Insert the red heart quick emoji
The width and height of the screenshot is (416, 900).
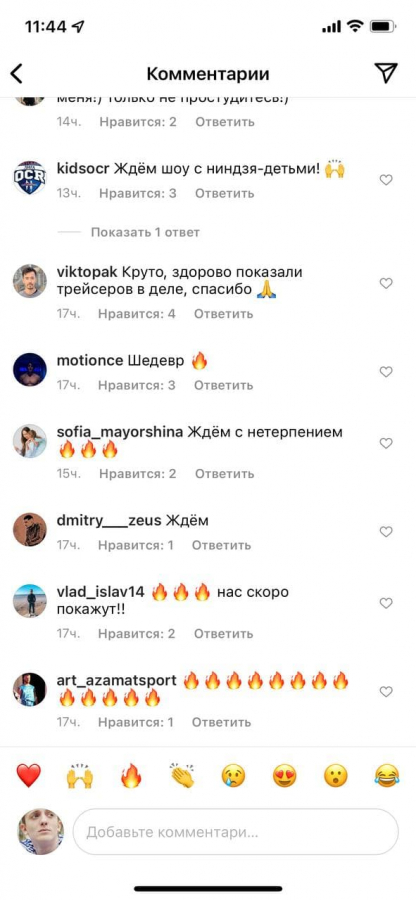(x=28, y=776)
